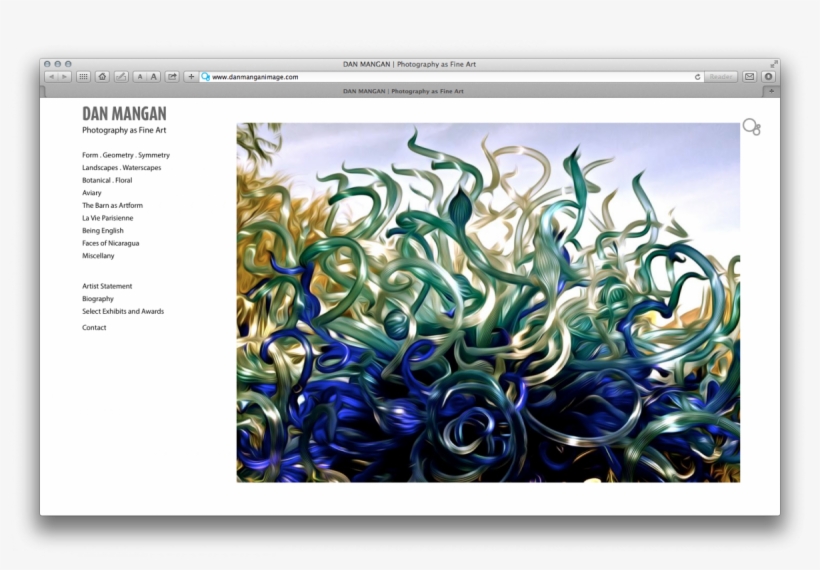Click the pencil edit toolbar icon
820x570 pixels.
121,77
